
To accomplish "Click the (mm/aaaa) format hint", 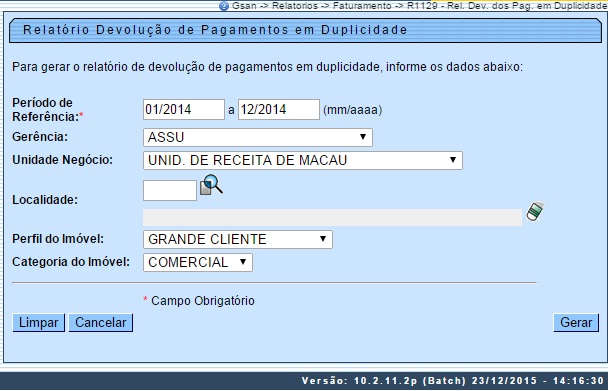I will coord(352,110).
